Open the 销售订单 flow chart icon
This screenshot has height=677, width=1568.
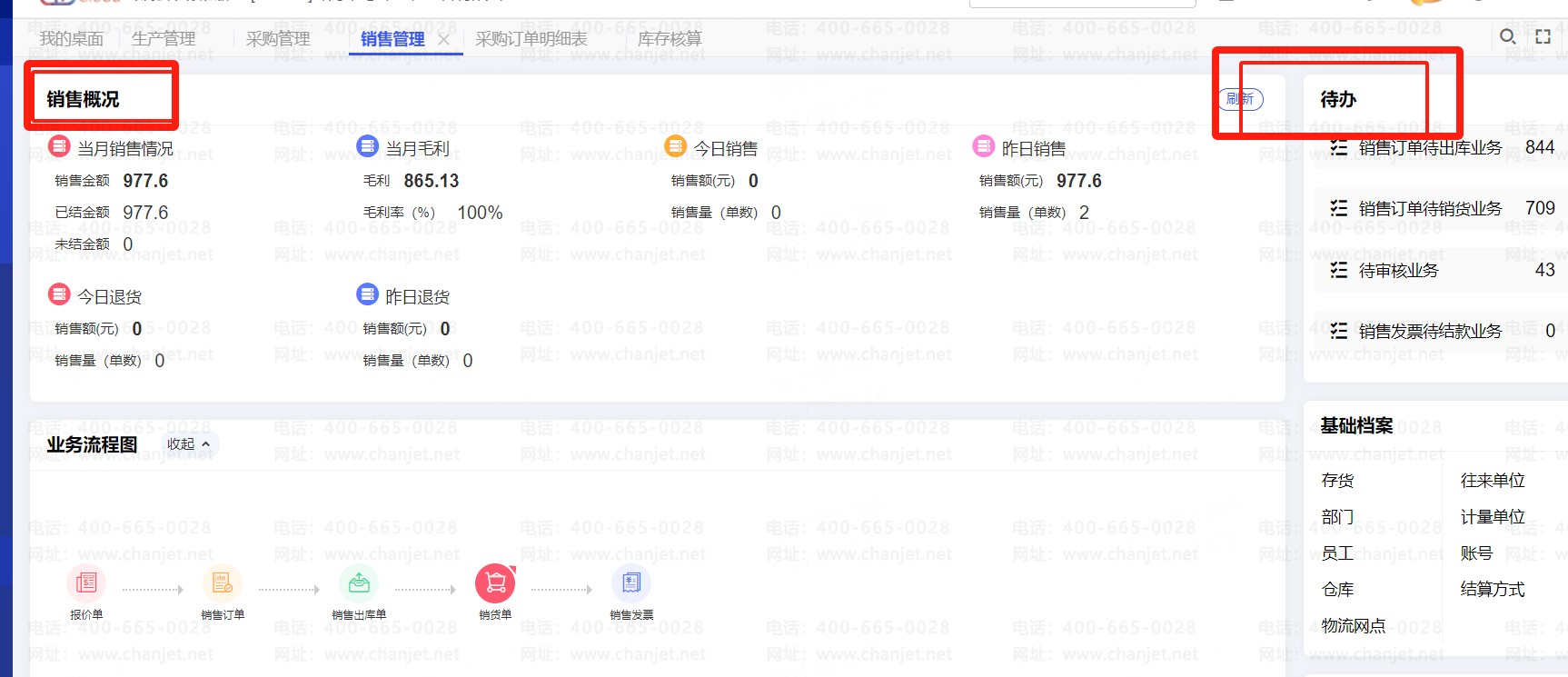tap(223, 582)
